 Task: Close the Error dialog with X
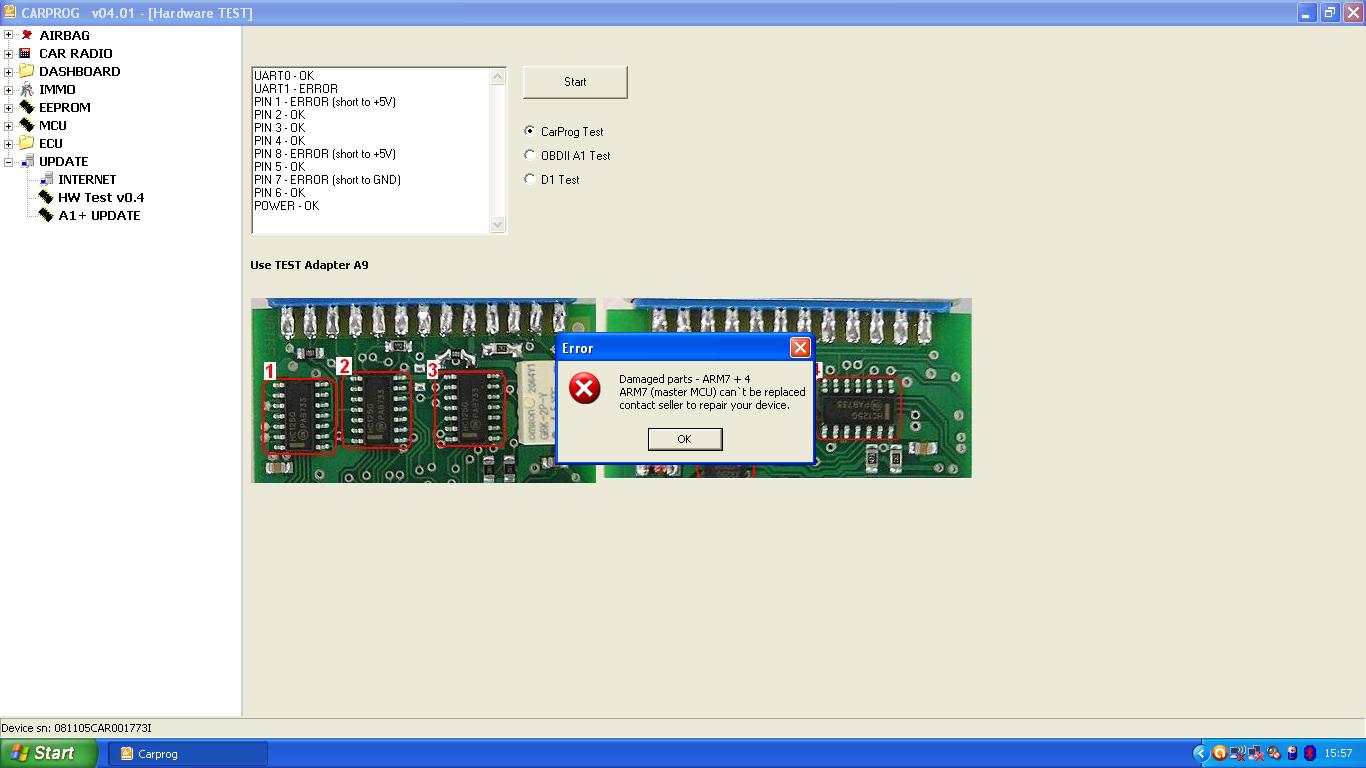pyautogui.click(x=800, y=347)
